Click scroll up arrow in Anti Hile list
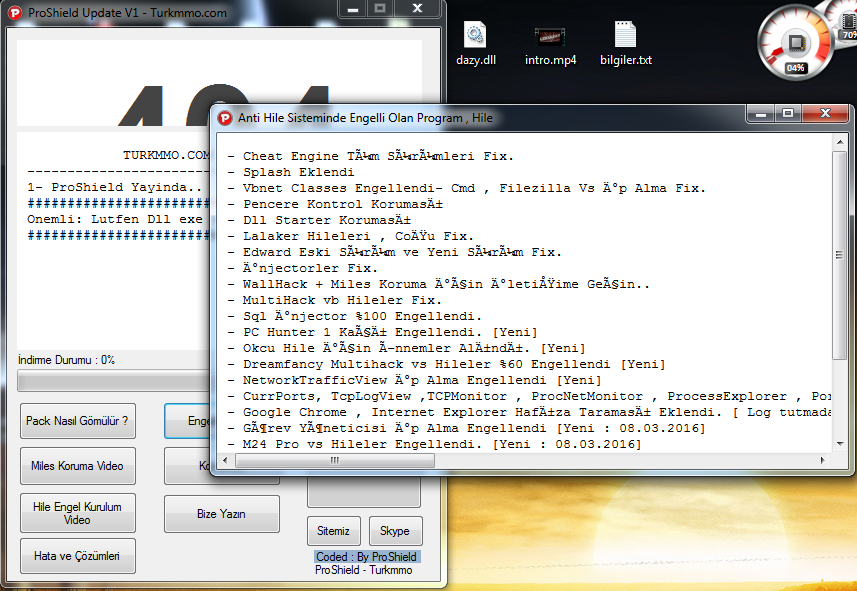Image resolution: width=857 pixels, height=591 pixels. click(x=840, y=142)
